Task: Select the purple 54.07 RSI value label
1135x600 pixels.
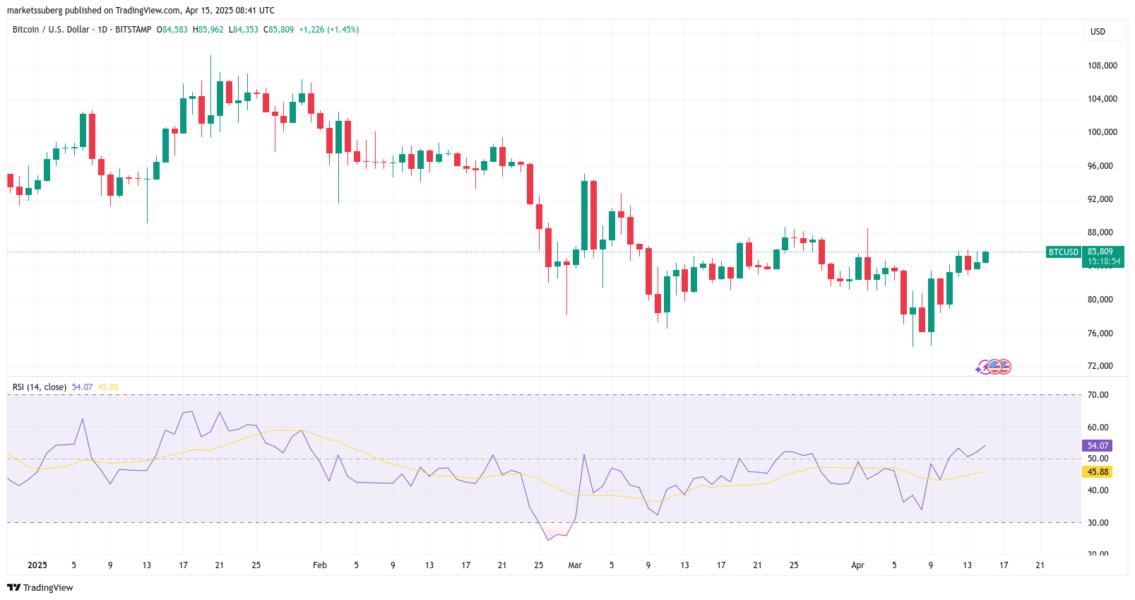Action: [x=1097, y=446]
